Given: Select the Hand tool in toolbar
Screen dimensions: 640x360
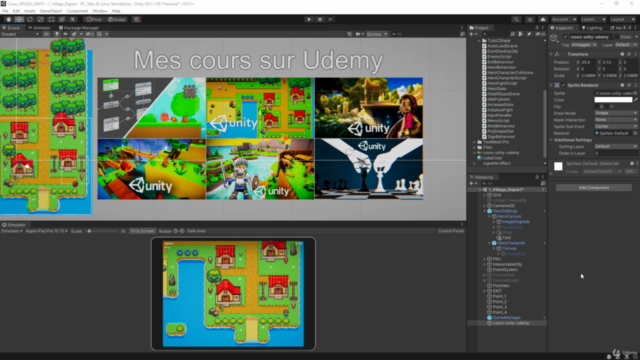Looking at the screenshot, I should click(8, 19).
